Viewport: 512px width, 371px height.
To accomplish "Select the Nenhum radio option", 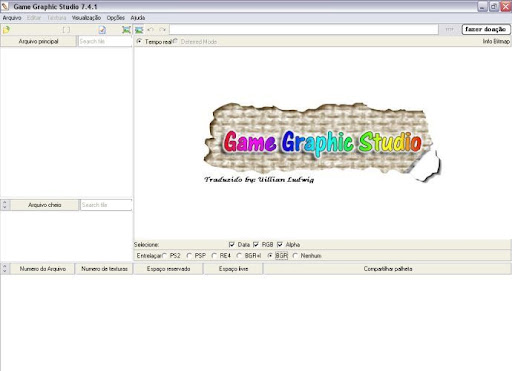I will click(x=295, y=256).
